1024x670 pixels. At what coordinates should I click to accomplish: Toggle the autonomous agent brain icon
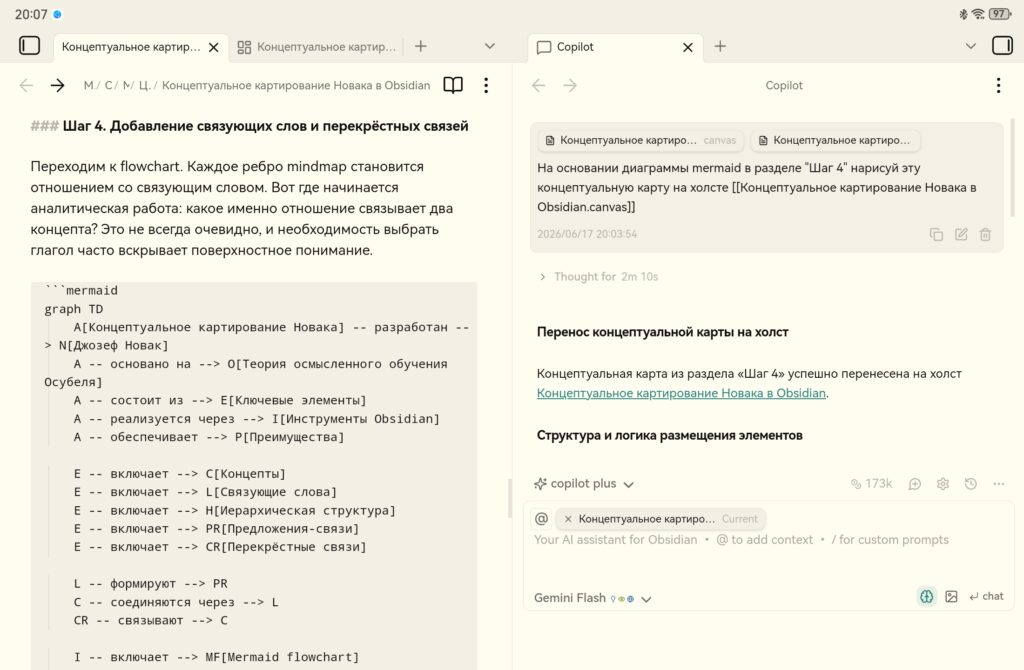coord(927,596)
